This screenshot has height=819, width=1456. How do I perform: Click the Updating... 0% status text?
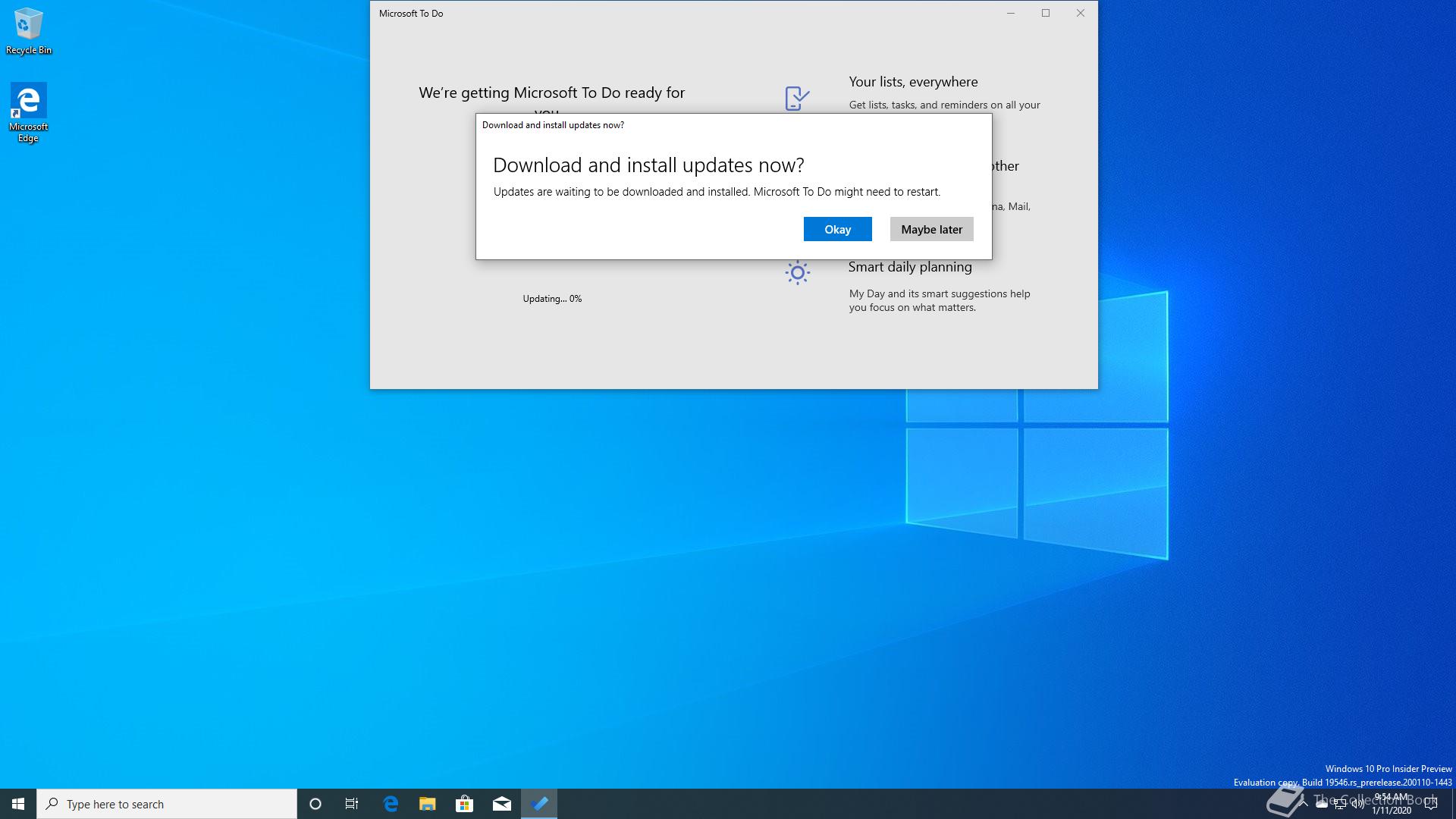pyautogui.click(x=552, y=299)
